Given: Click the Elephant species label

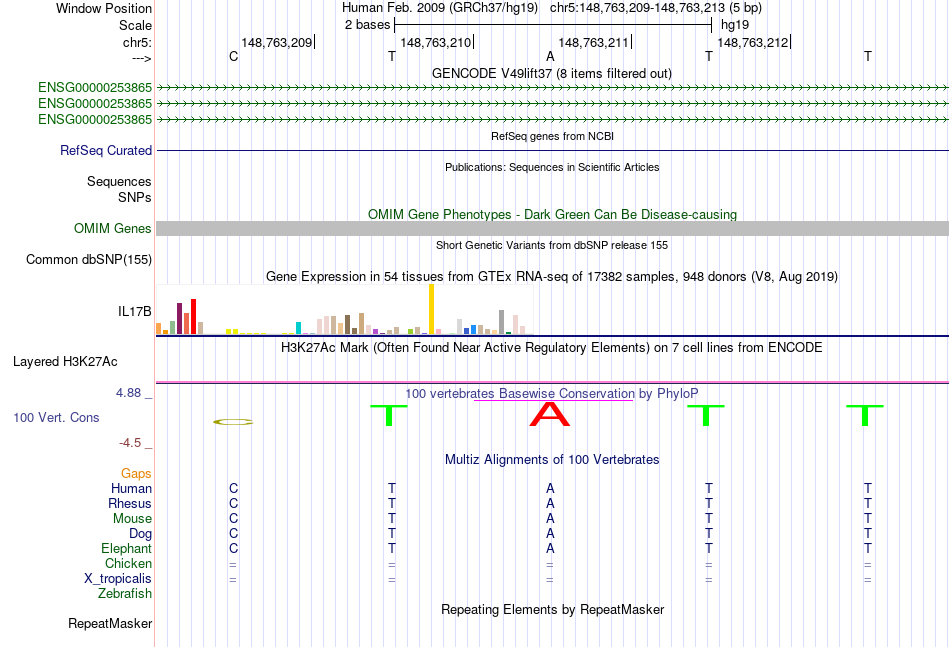Looking at the screenshot, I should tap(126, 548).
